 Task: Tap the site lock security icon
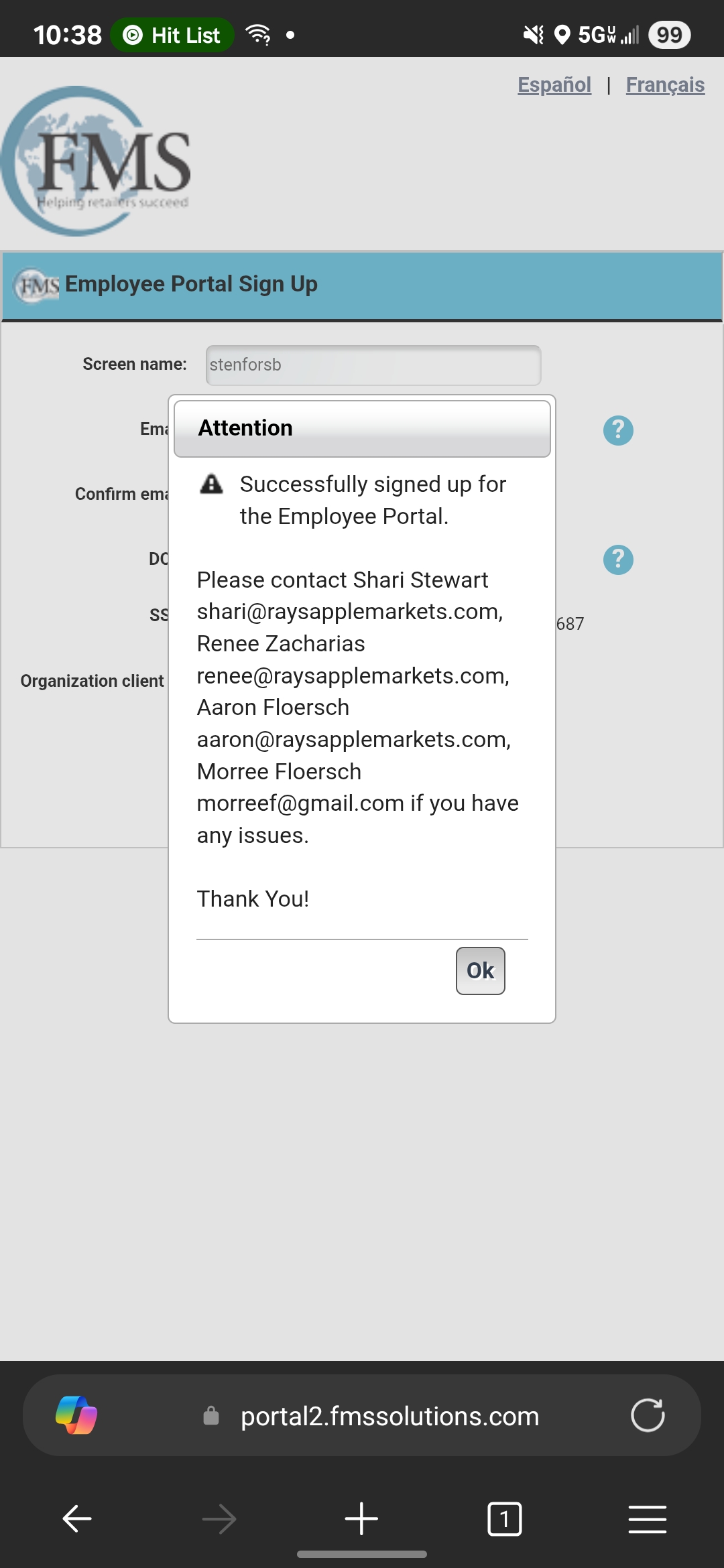211,1416
